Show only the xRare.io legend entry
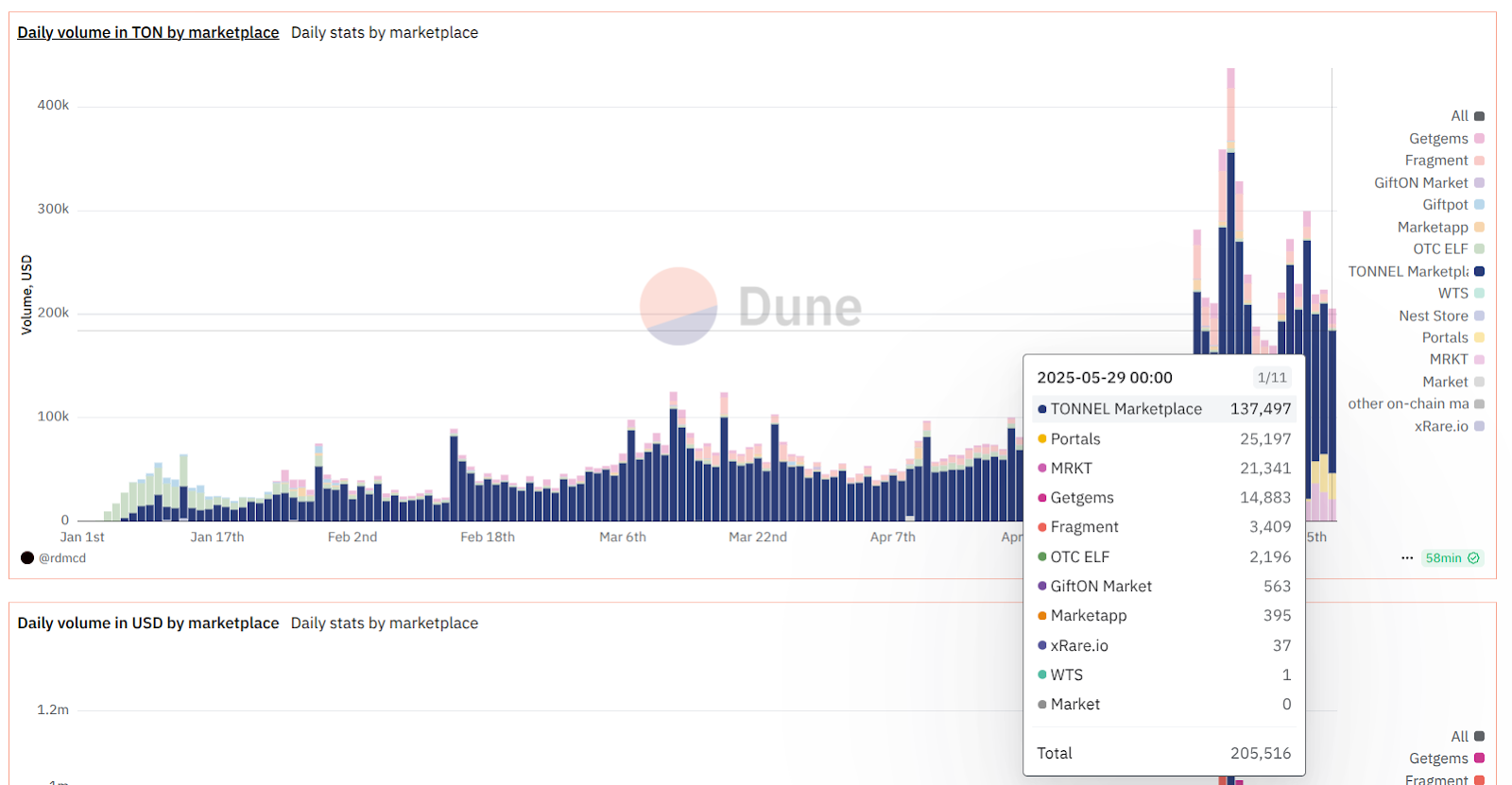Viewport: 1512px width, 785px height. (x=1441, y=427)
